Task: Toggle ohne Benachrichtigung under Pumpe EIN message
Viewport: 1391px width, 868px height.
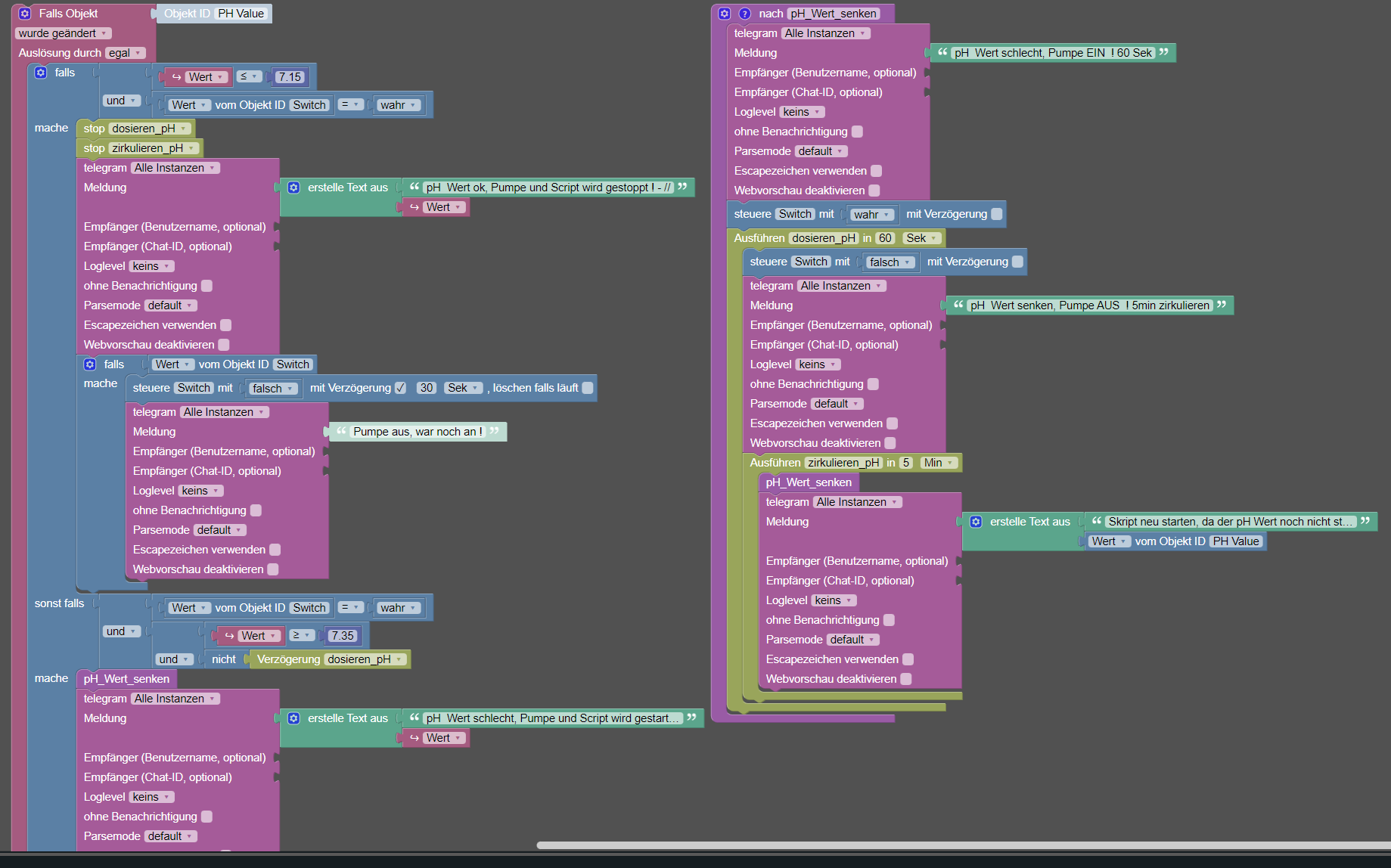Action: click(857, 132)
